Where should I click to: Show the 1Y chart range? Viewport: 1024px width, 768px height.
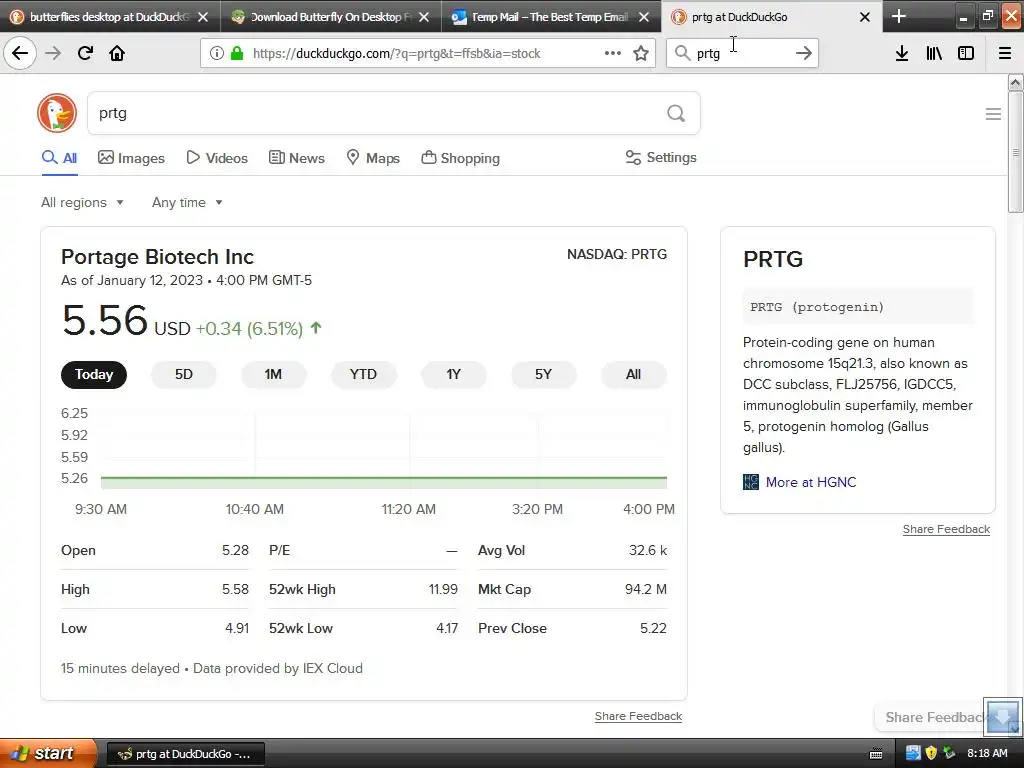453,374
